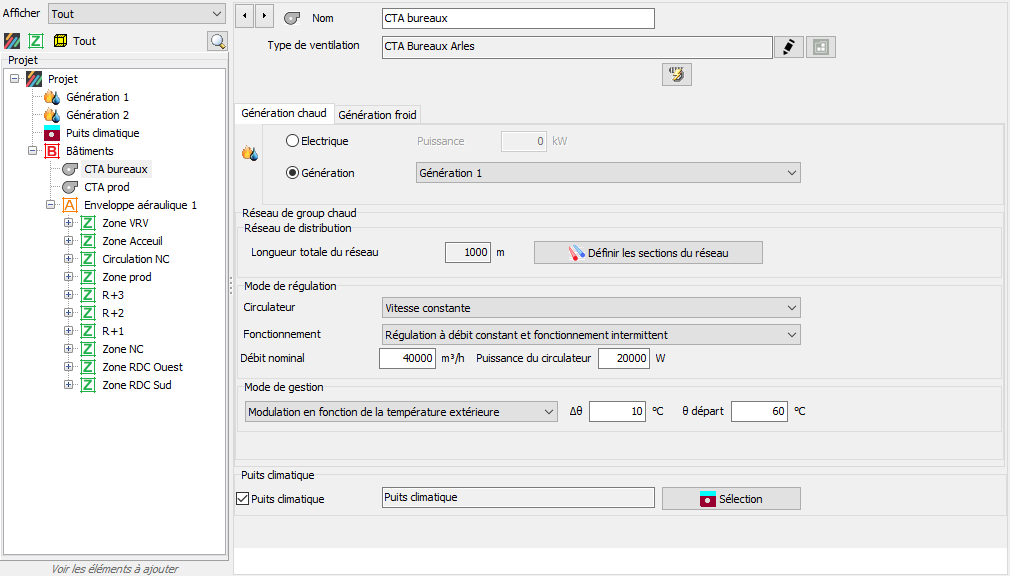Click the red B Bâtiments icon
The height and width of the screenshot is (576, 1010).
(52, 151)
